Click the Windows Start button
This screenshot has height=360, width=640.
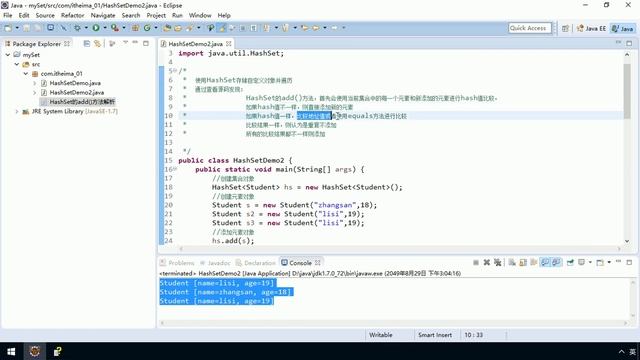pyautogui.click(x=11, y=351)
